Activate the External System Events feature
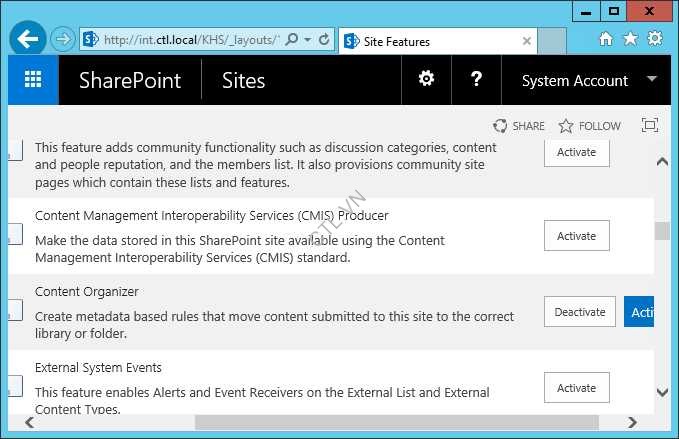 tap(576, 388)
